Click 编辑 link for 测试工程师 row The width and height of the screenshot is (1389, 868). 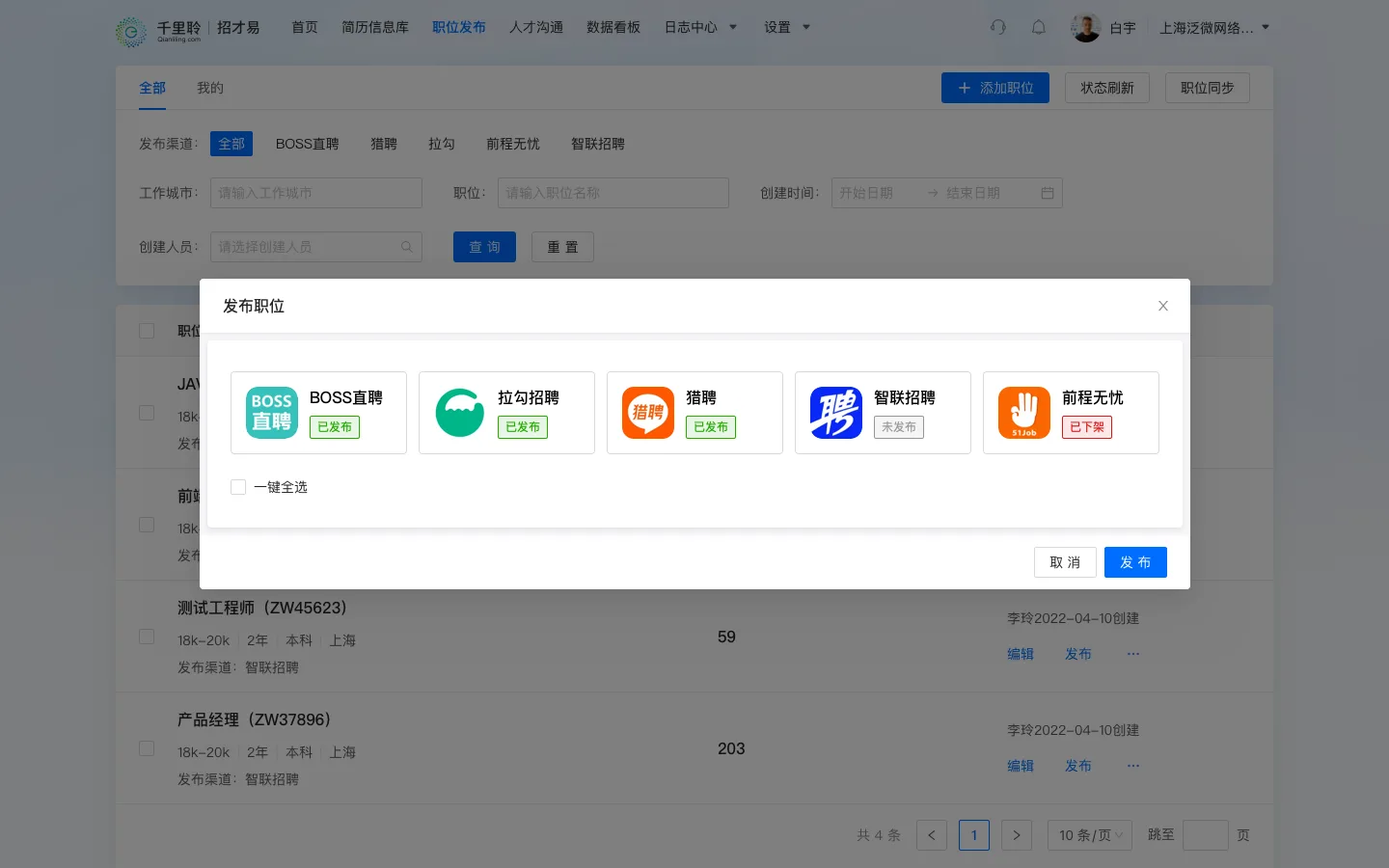coord(1021,654)
